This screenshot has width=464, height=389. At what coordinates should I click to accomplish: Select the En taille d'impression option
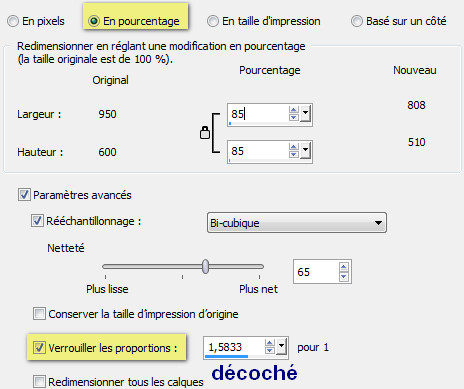point(213,21)
